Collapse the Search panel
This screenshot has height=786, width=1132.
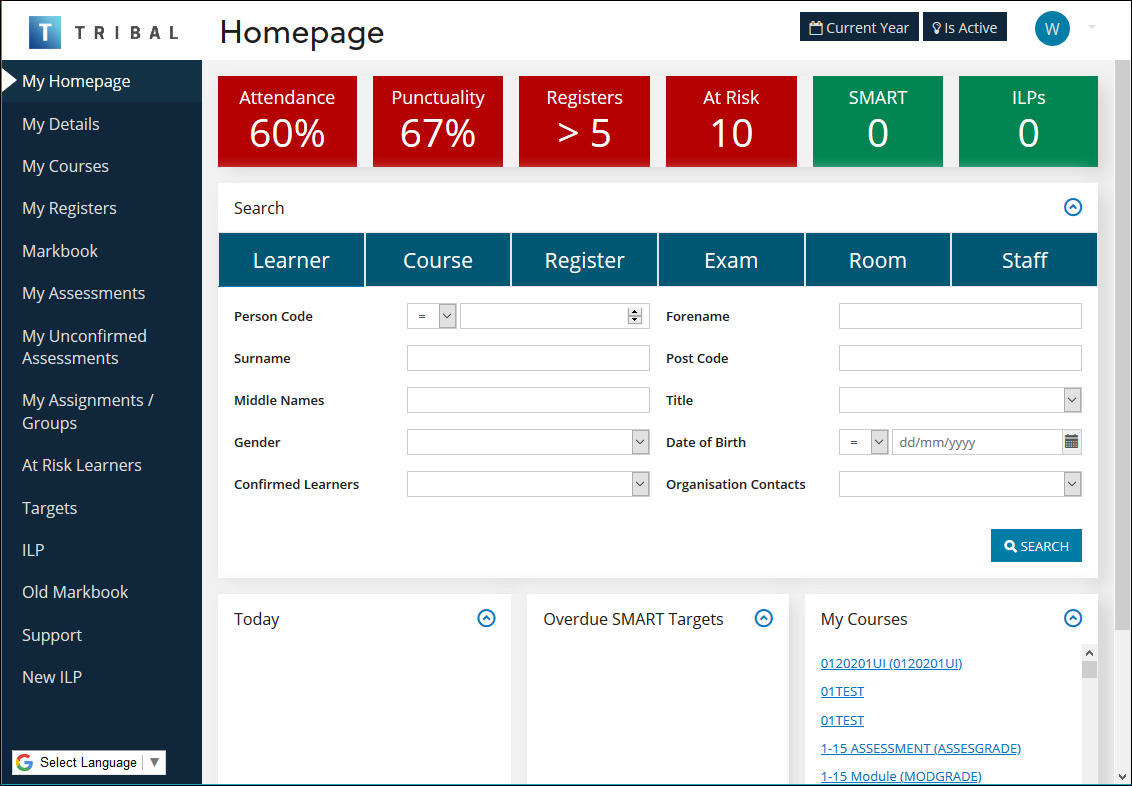[x=1073, y=208]
